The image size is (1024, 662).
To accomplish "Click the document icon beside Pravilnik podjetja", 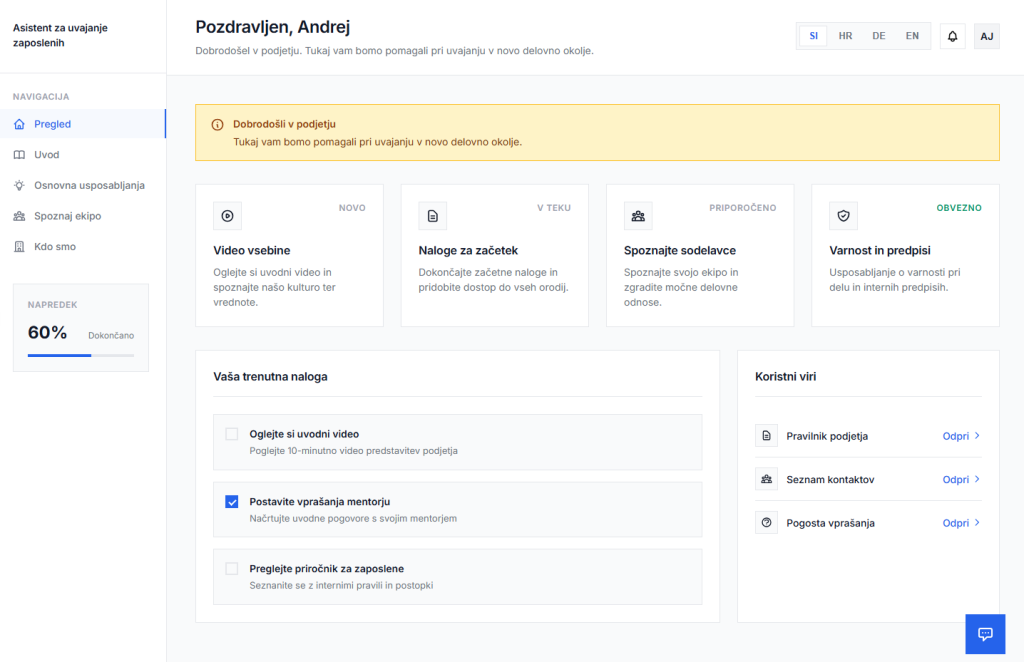I will 767,436.
